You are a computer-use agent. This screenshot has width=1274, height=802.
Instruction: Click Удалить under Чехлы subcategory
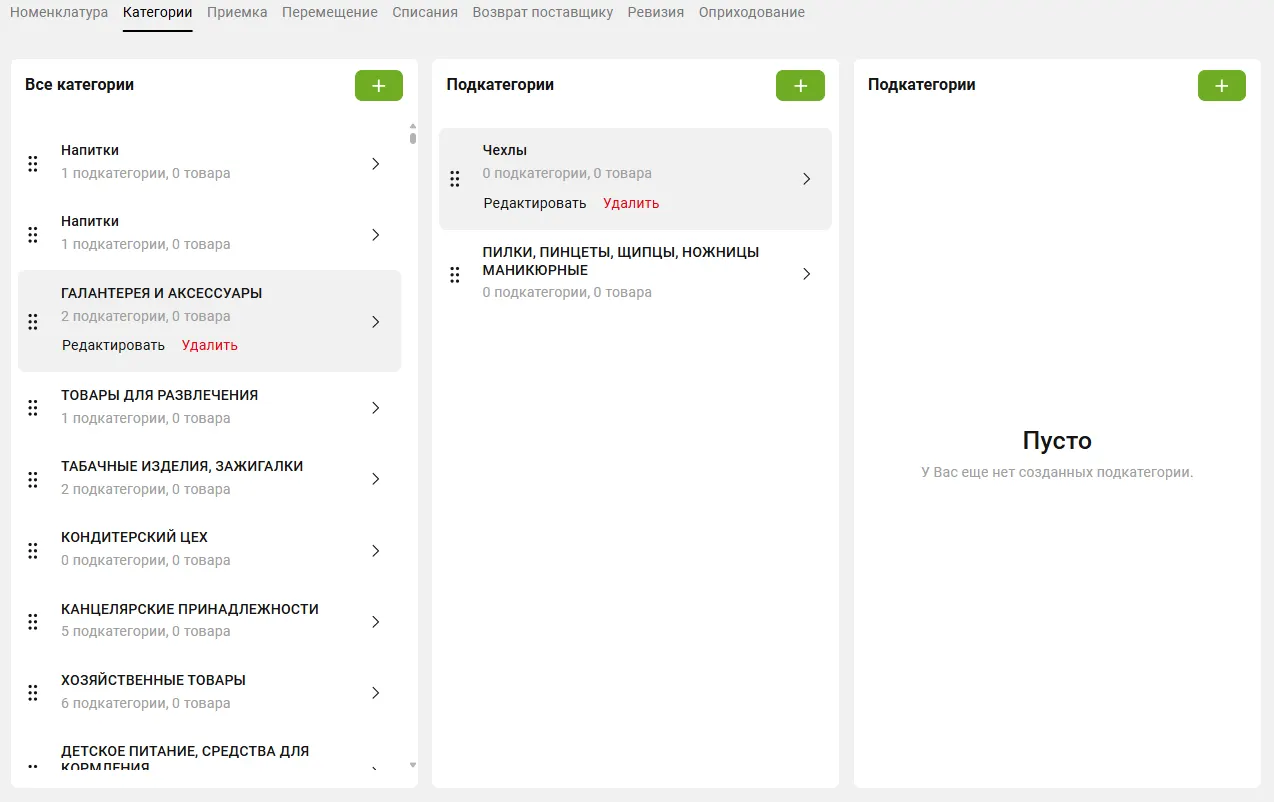(631, 203)
